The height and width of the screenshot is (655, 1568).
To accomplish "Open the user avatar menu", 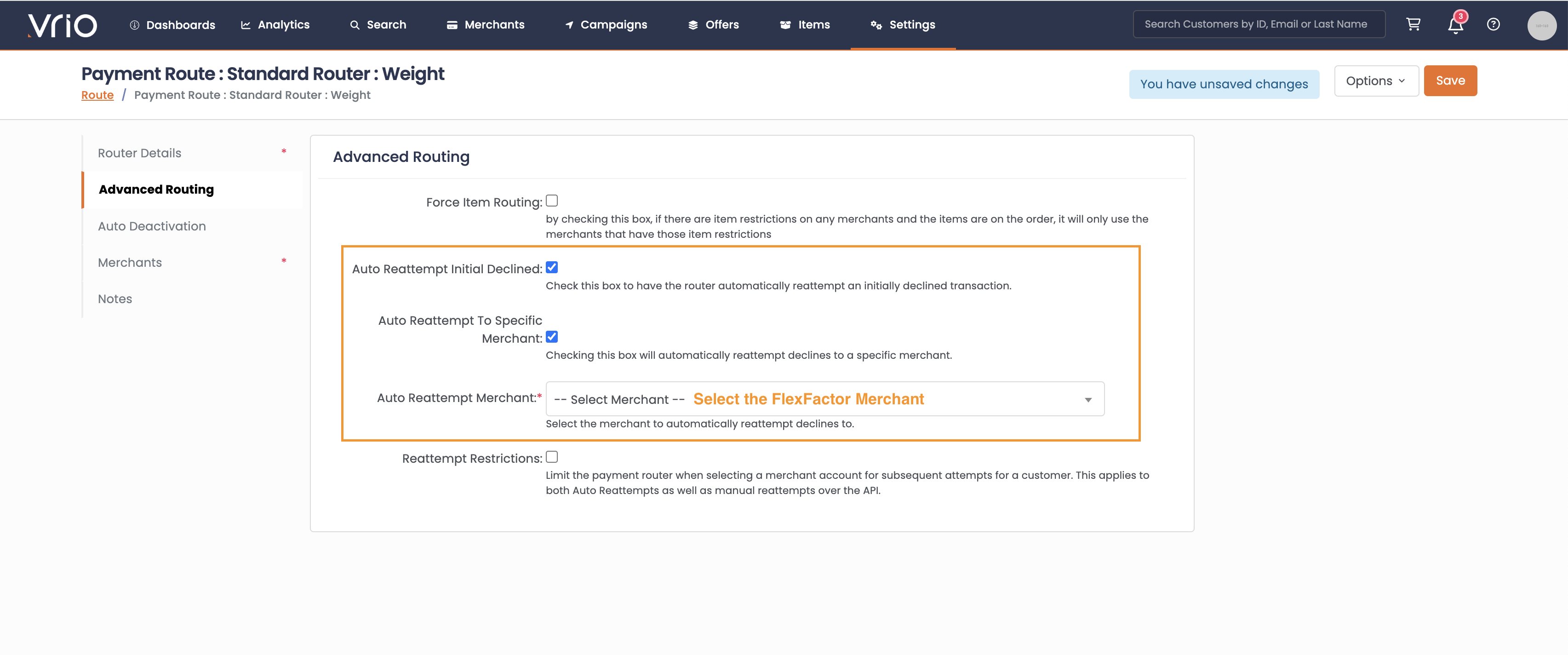I will [1541, 26].
